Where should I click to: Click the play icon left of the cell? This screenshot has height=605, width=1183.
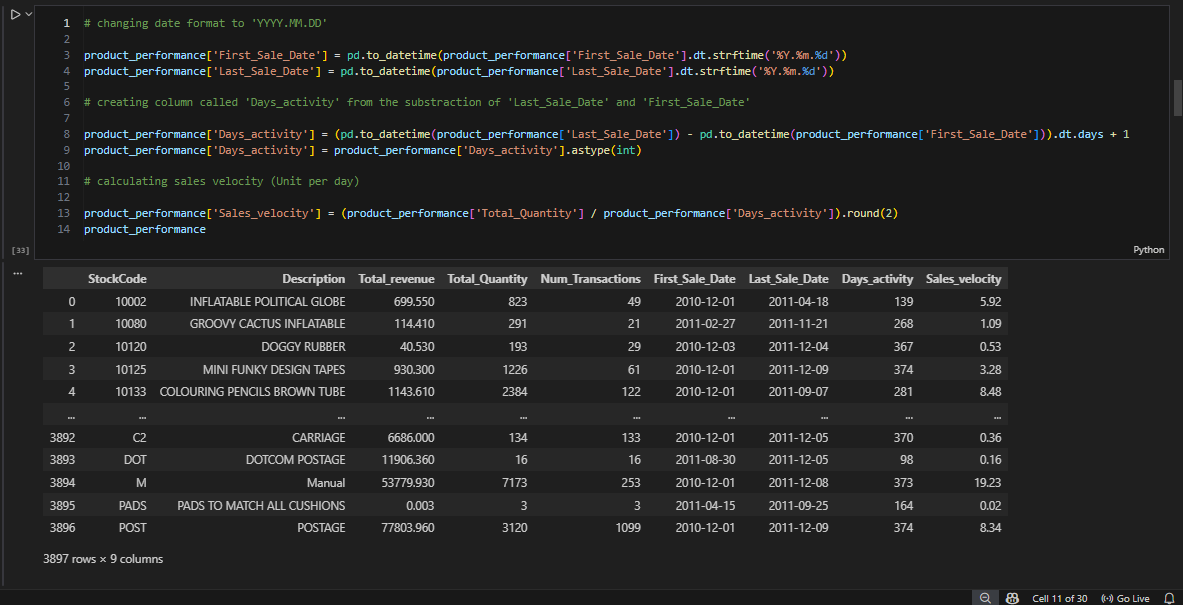click(13, 15)
